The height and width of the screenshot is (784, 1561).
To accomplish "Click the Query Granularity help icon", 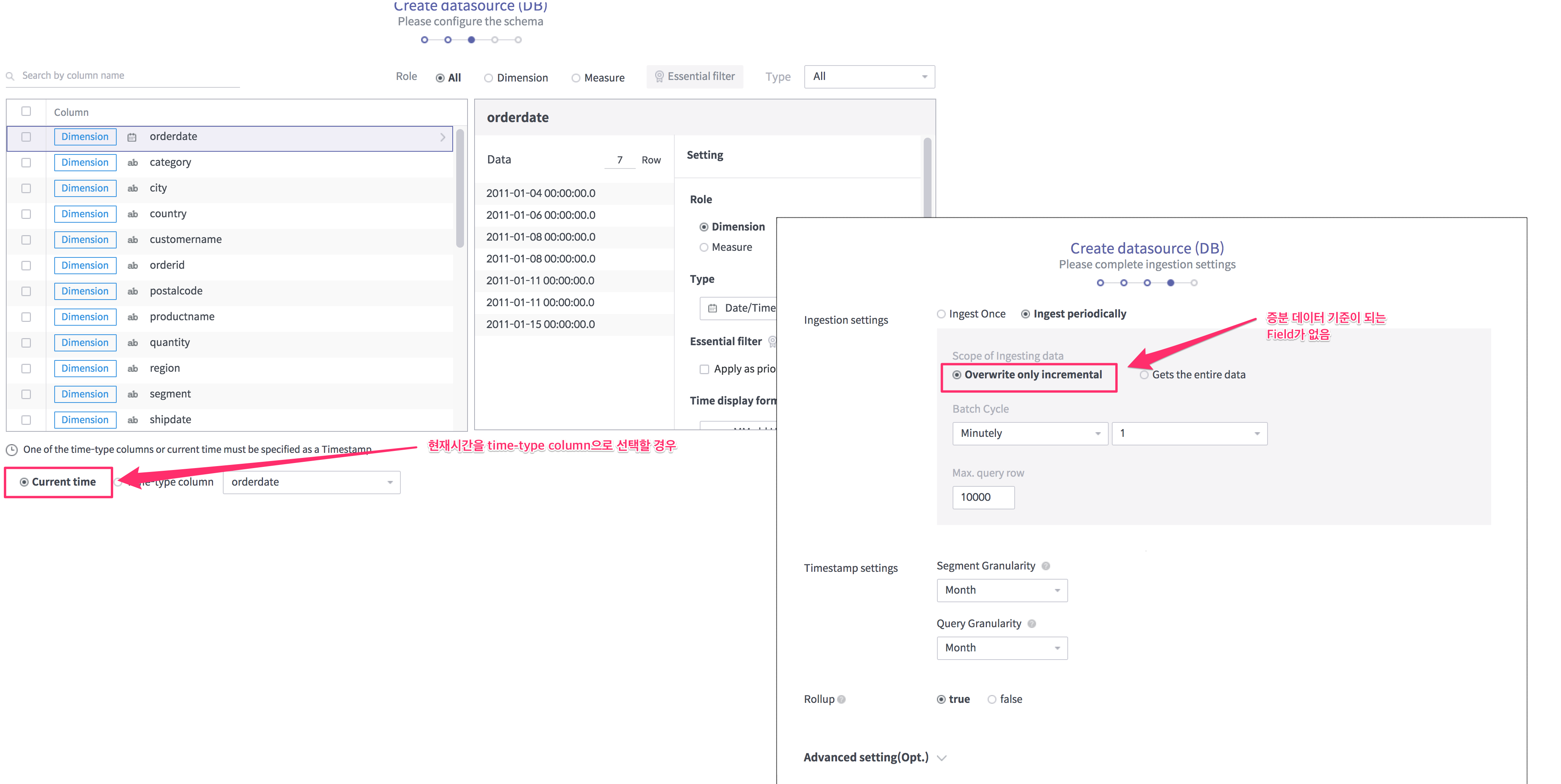I will [x=1031, y=623].
